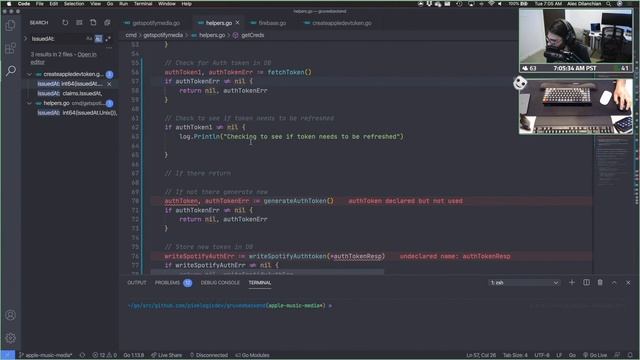The image size is (640, 360).
Task: Synchronize changes icon in status bar
Action: [x=82, y=355]
